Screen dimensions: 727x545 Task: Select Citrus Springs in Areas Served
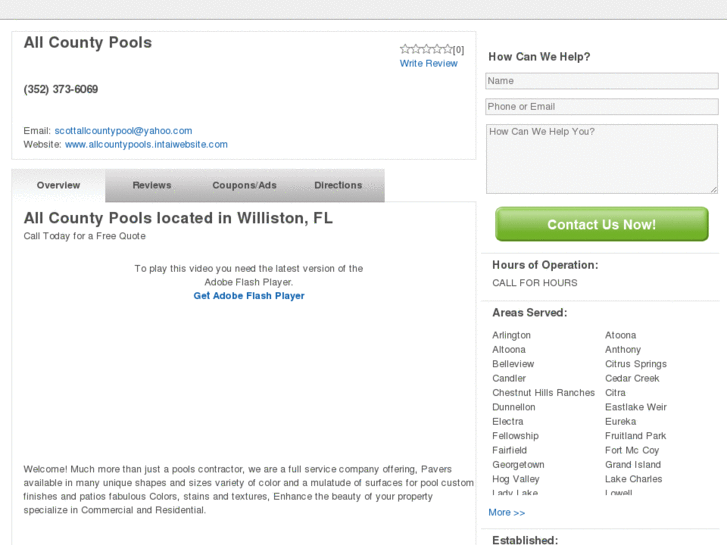pos(635,364)
